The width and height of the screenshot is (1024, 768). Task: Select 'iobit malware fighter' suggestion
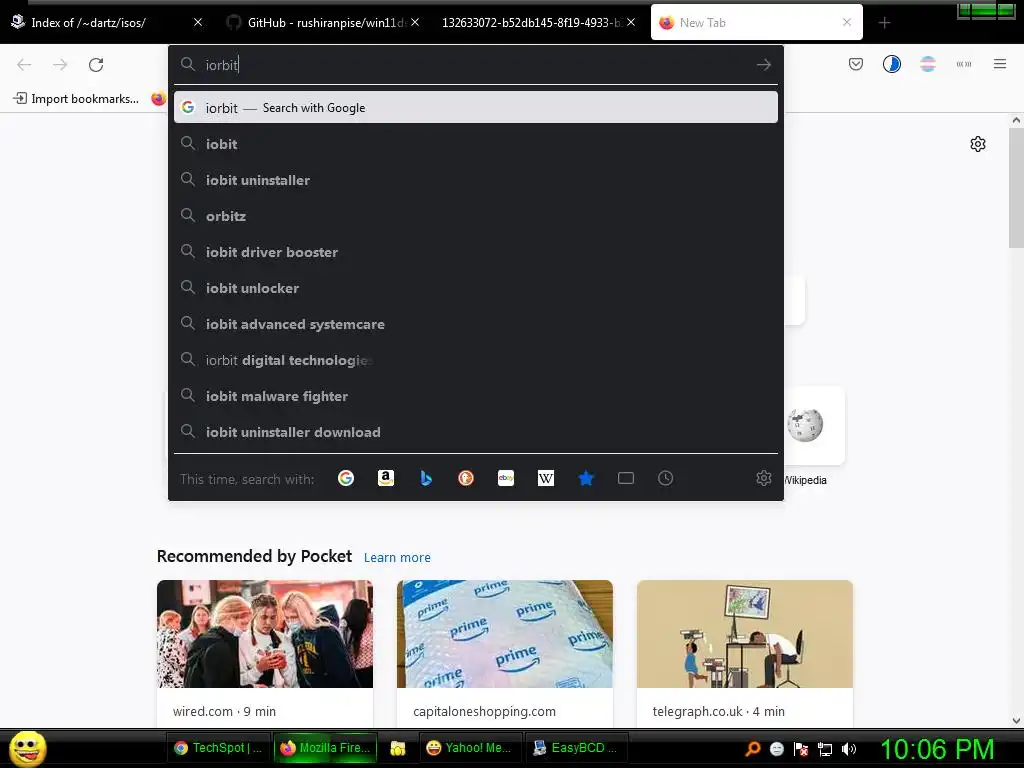pyautogui.click(x=475, y=396)
